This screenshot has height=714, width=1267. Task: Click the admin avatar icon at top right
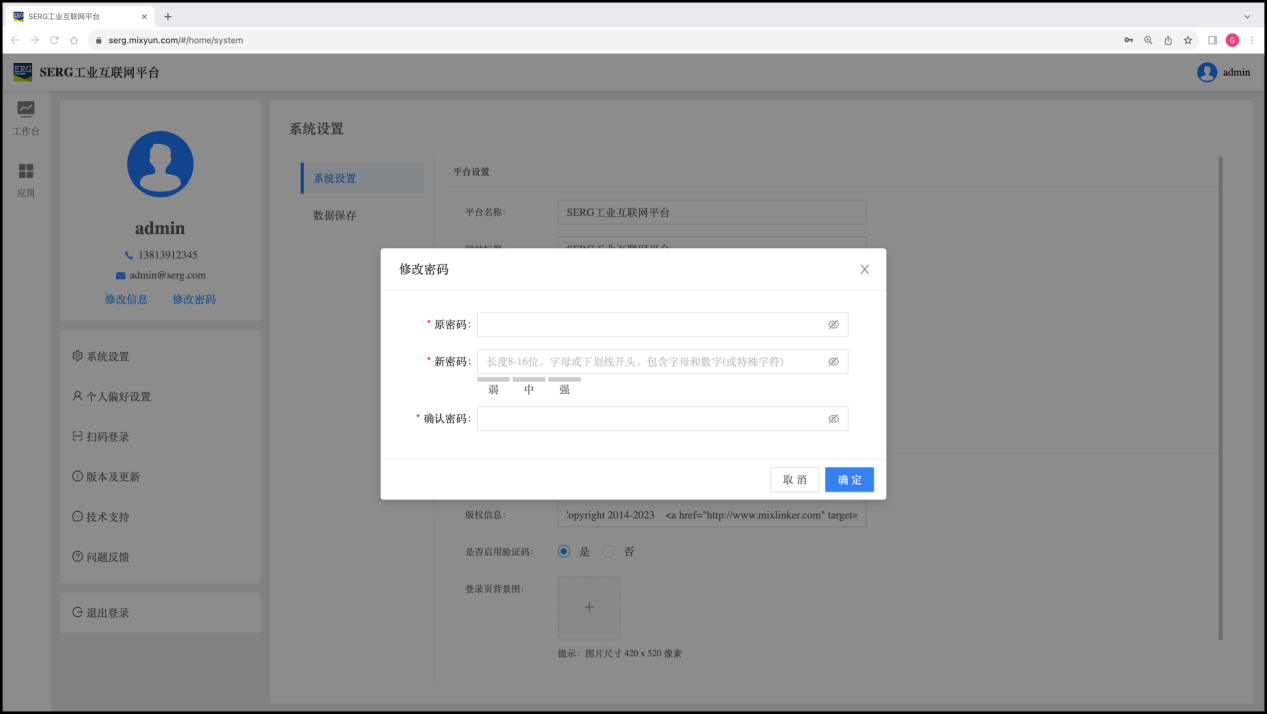click(1207, 72)
